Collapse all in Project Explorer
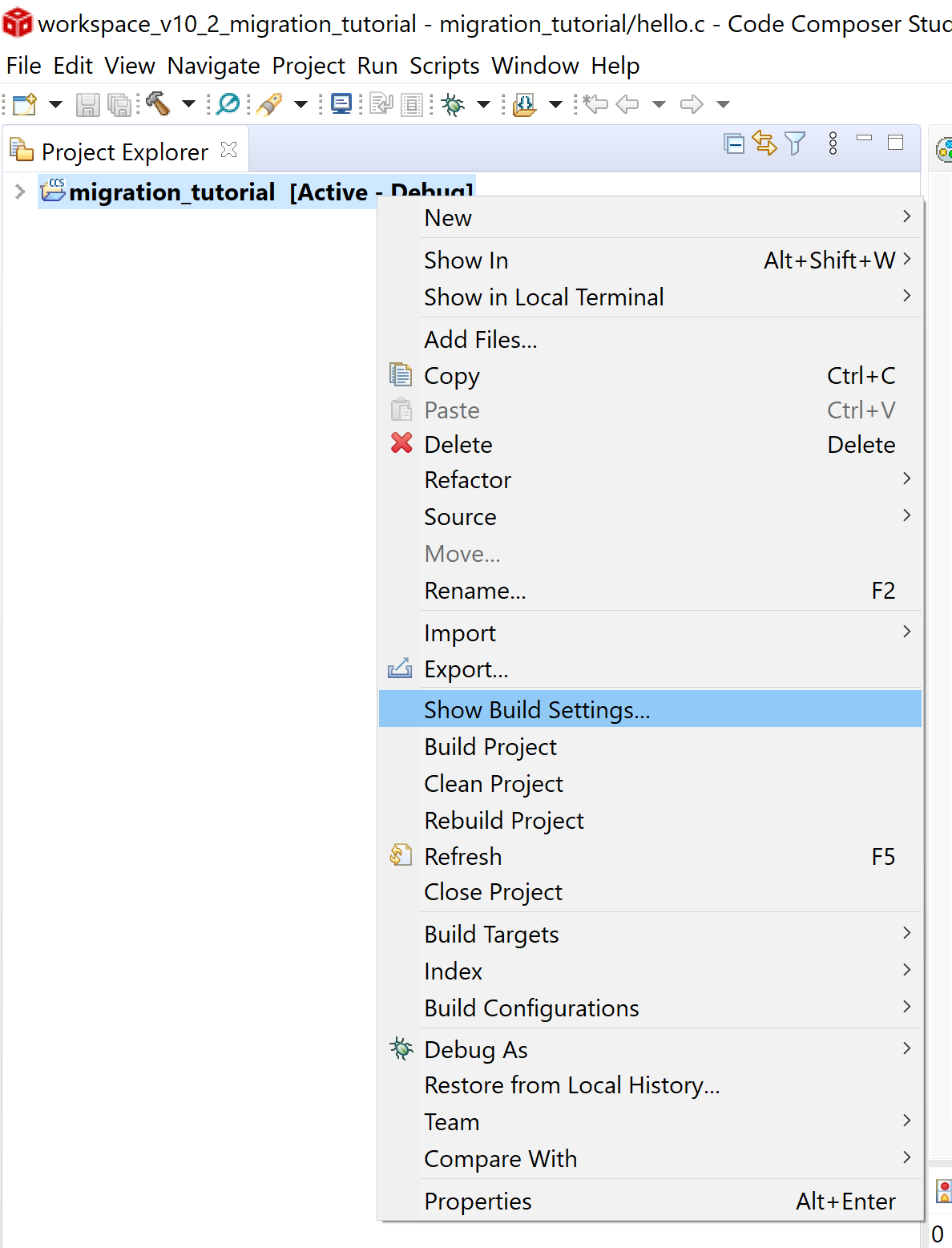952x1248 pixels. [x=733, y=144]
